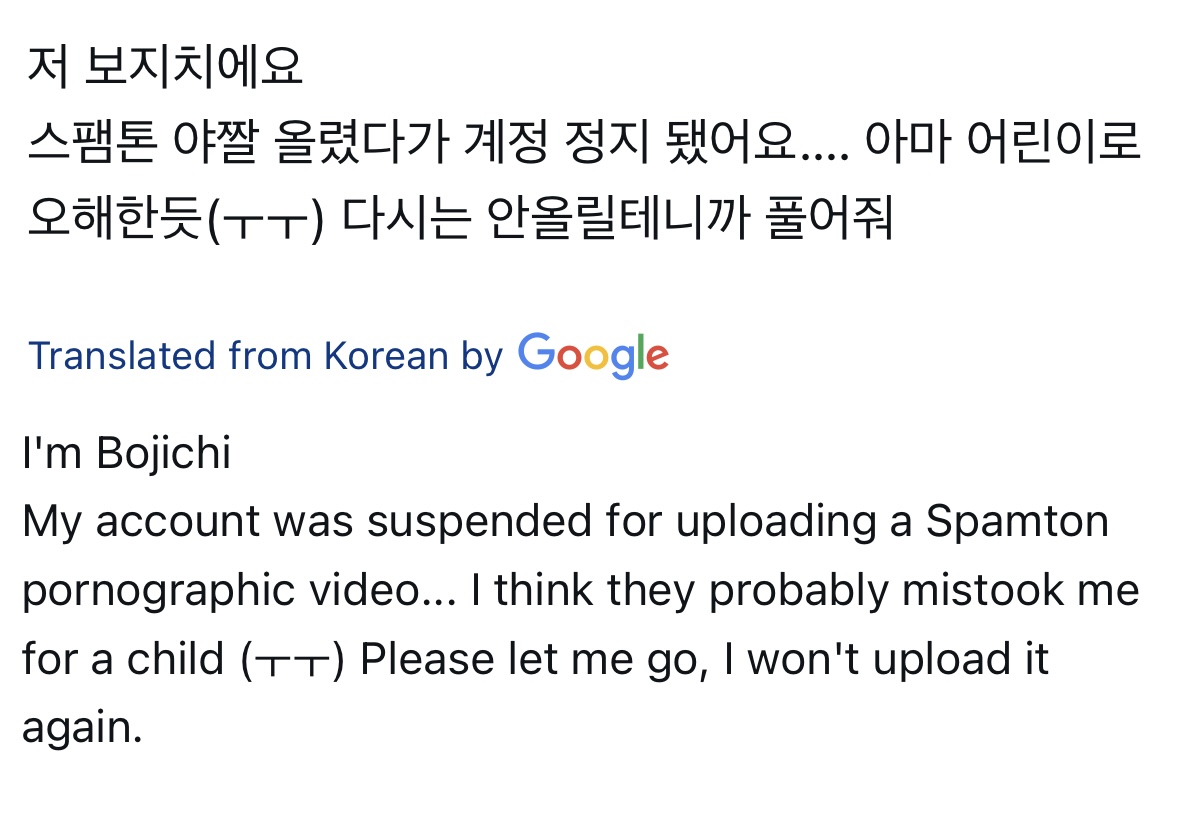Click the Korean text line starting '스팸톤'
1179x819 pixels.
[x=584, y=141]
